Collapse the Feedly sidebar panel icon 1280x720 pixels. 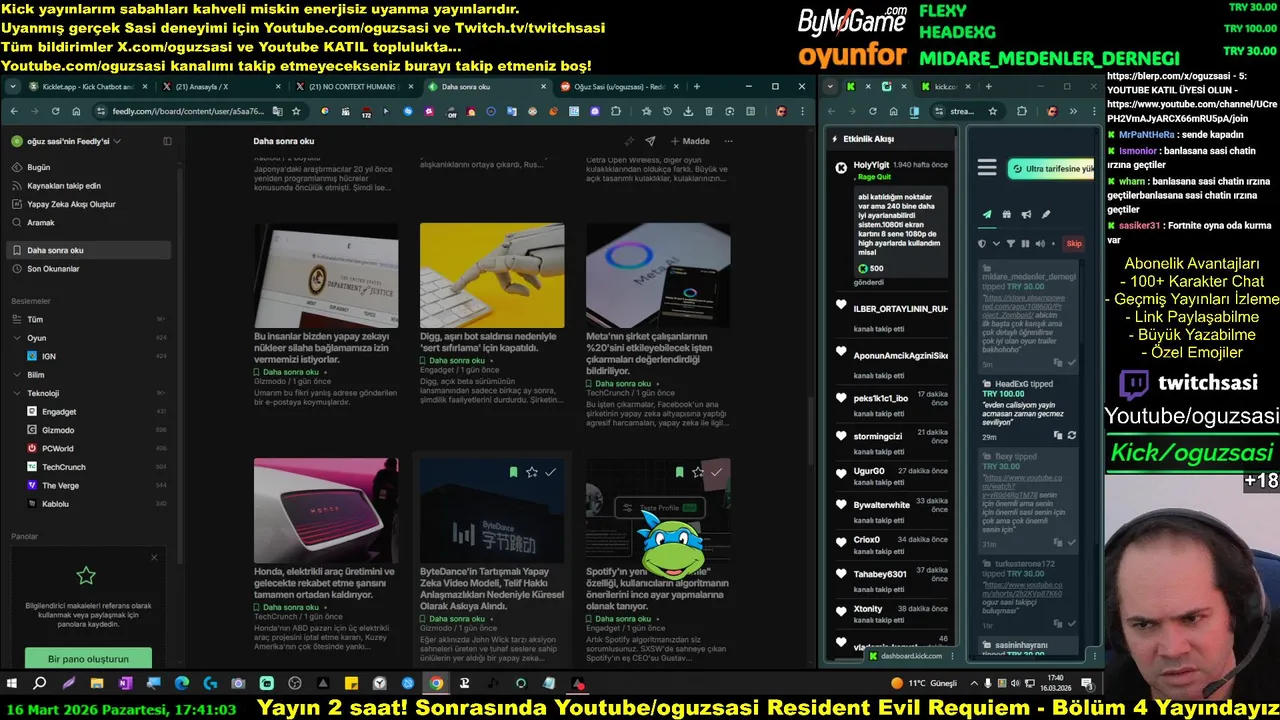click(167, 141)
